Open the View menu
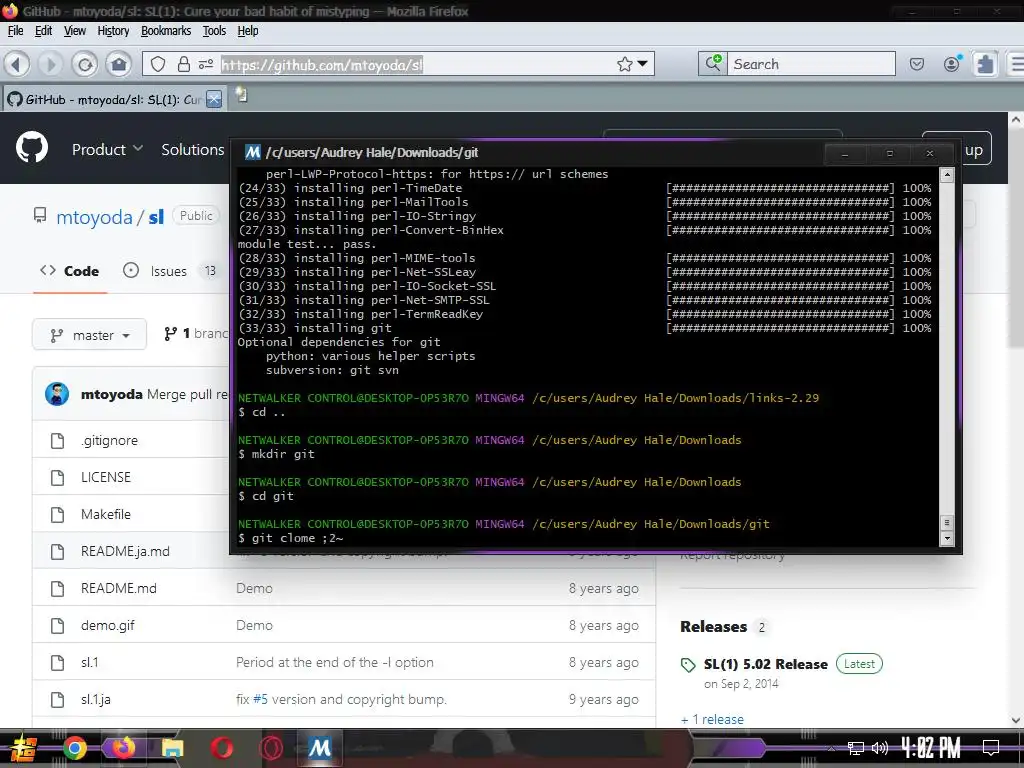The height and width of the screenshot is (768, 1024). pos(74,31)
